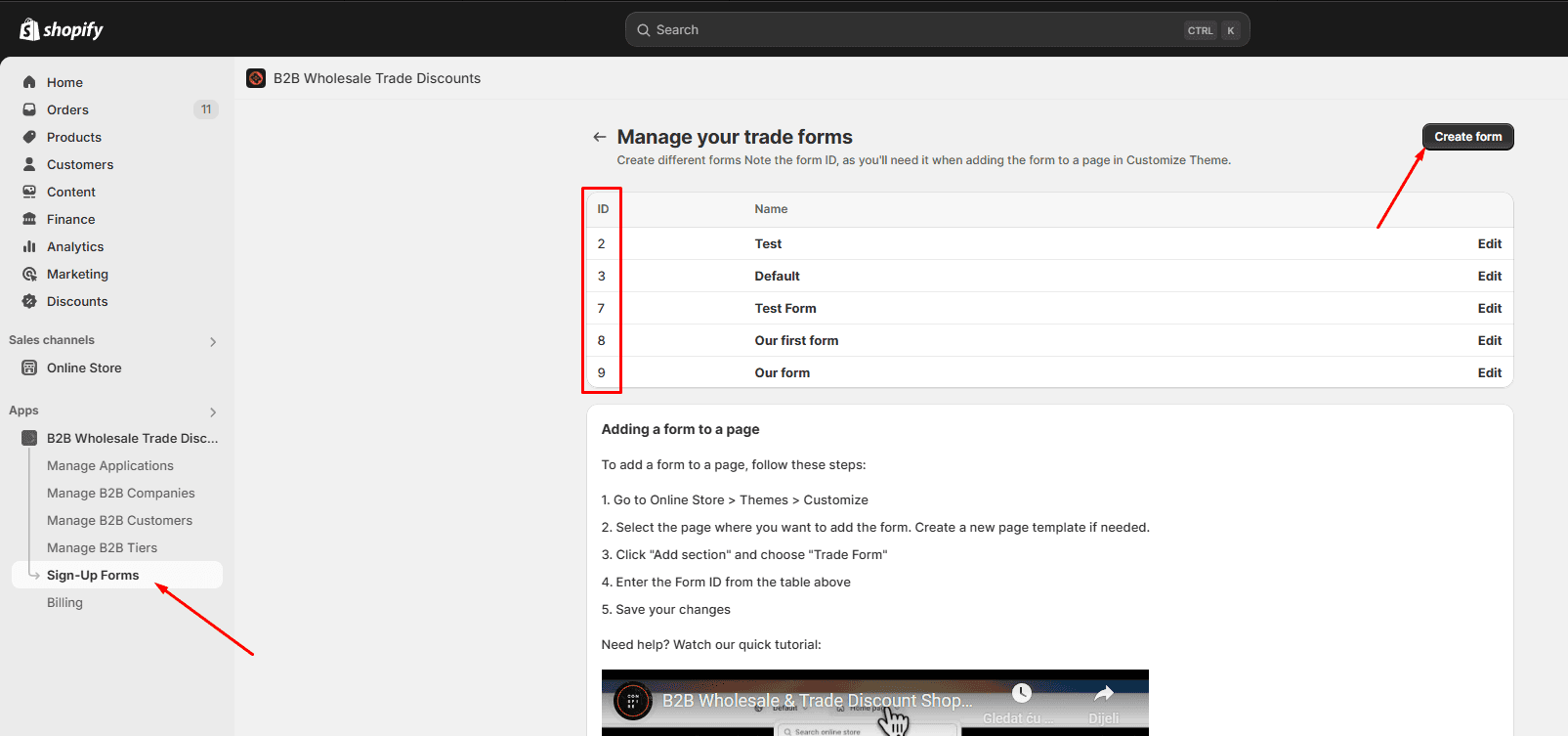Click form ID 2 cell

click(x=602, y=243)
